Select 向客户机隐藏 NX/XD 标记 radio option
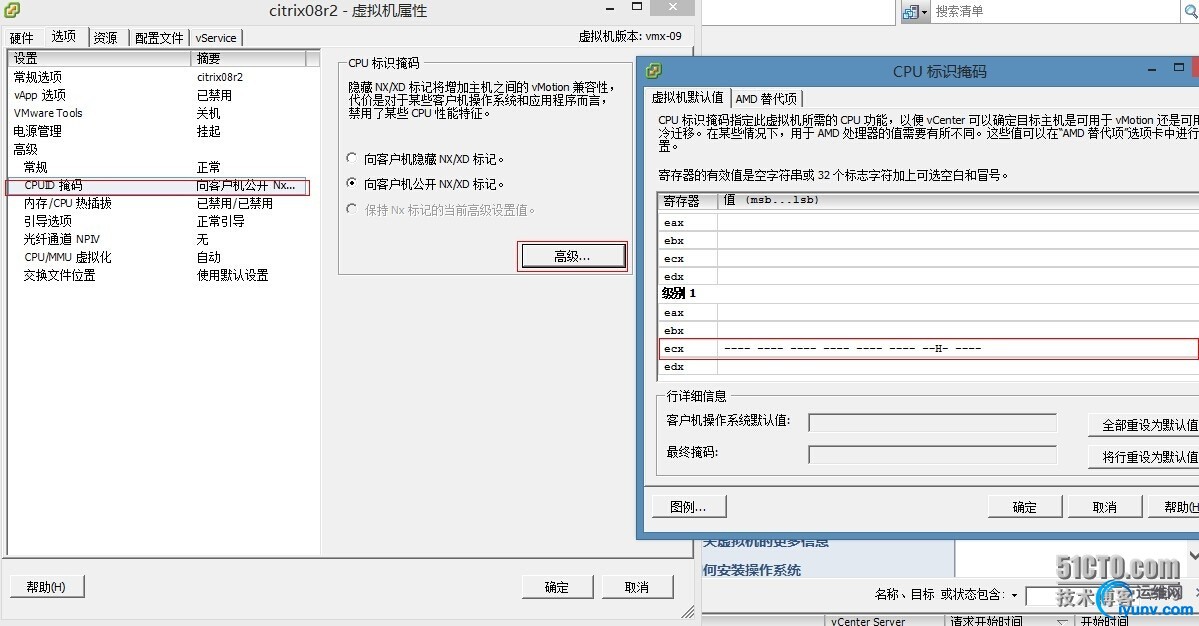The width and height of the screenshot is (1199, 626). (x=351, y=158)
